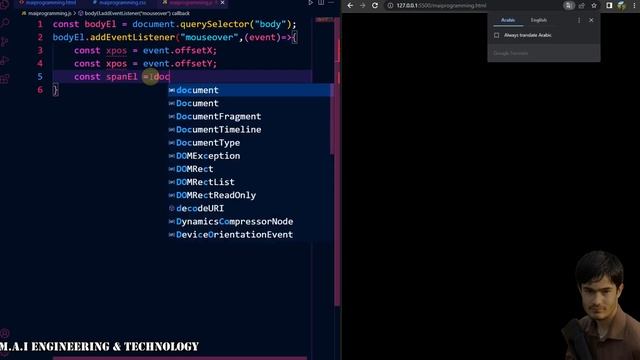Choose the 'decodeURI' suggestion
The image size is (640, 360).
click(x=250, y=208)
